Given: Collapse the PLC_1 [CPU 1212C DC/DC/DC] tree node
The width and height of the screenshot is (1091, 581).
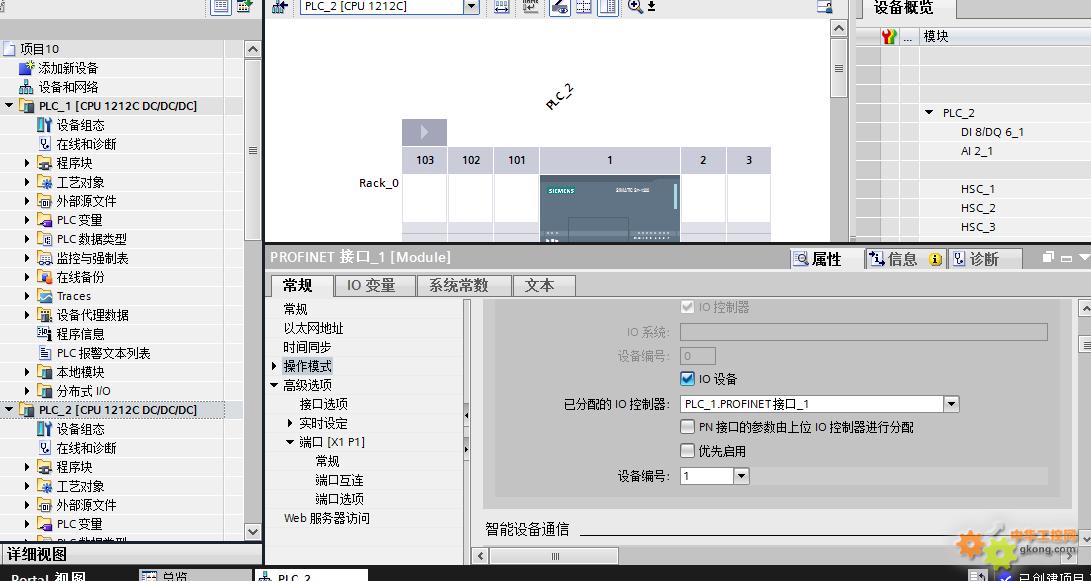Looking at the screenshot, I should [x=9, y=106].
